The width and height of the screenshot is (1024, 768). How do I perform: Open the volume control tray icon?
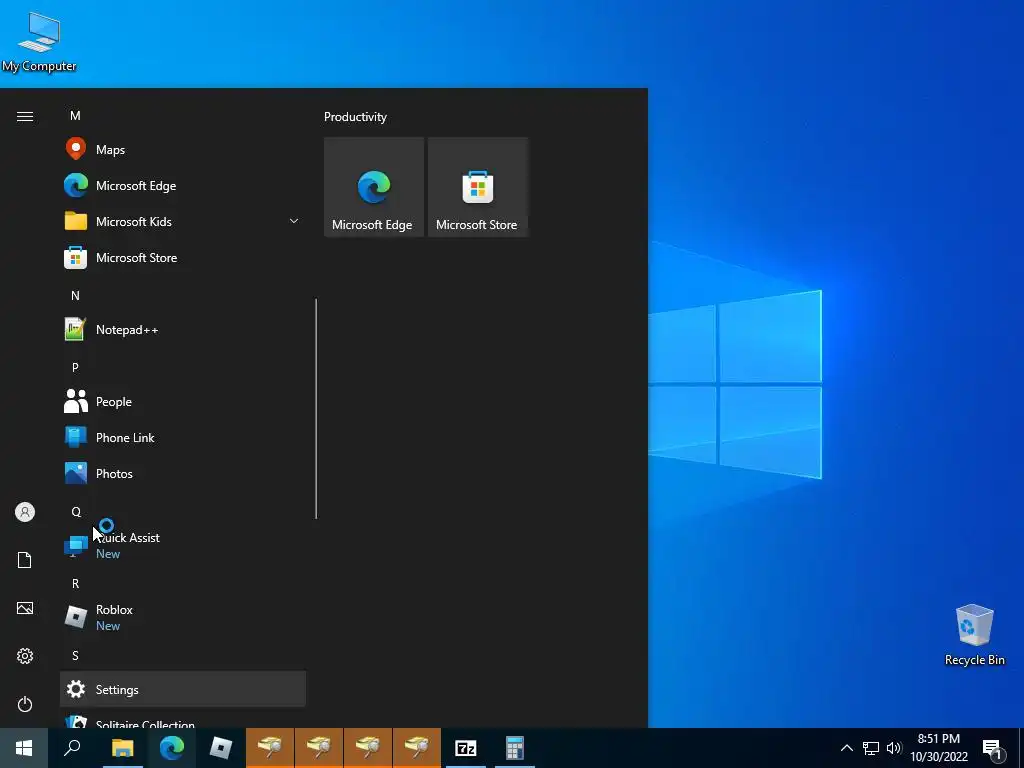click(x=894, y=748)
